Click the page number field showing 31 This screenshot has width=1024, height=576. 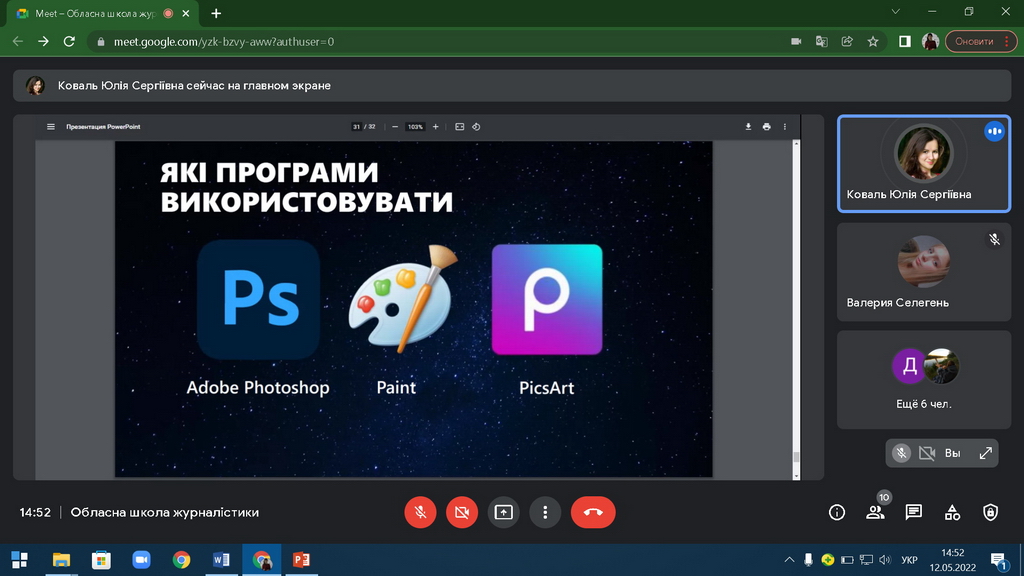[357, 127]
